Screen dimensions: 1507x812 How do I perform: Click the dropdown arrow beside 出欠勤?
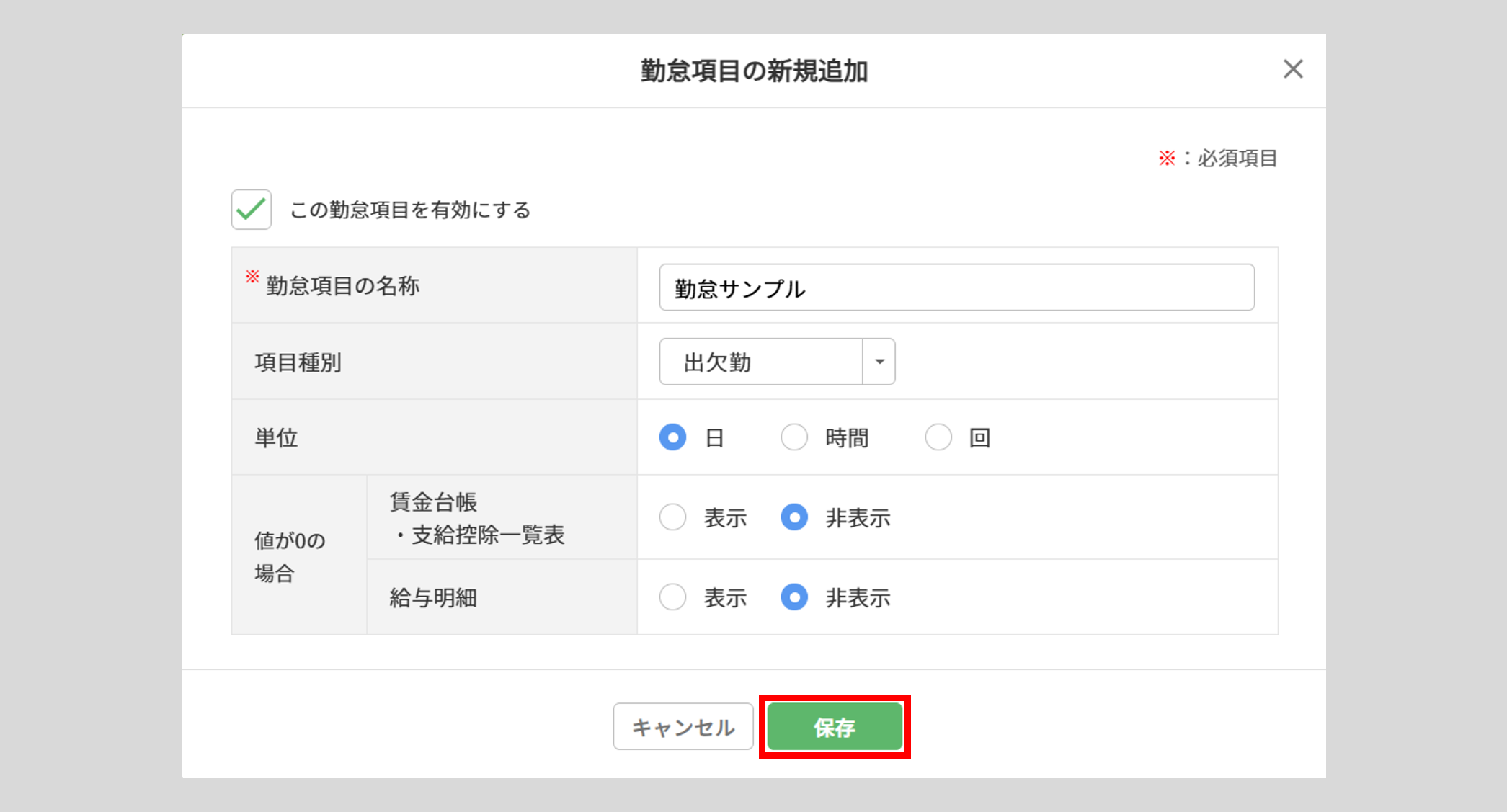(x=879, y=362)
